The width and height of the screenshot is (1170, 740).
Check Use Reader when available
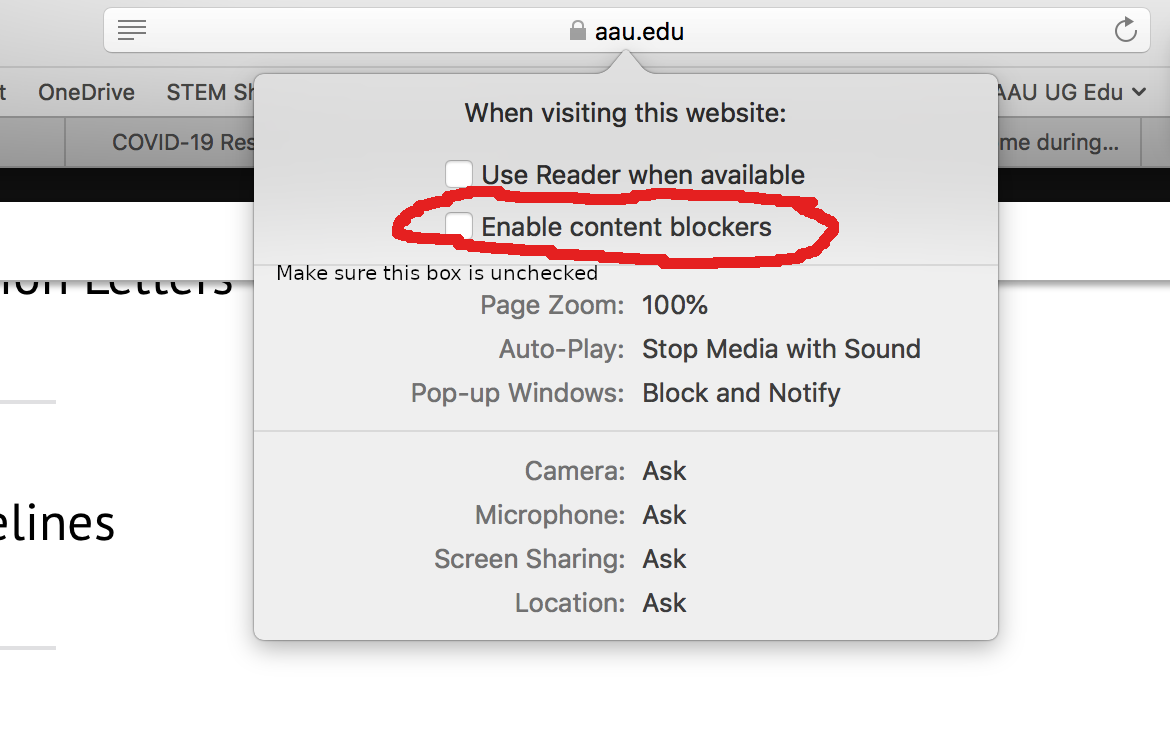[x=459, y=175]
